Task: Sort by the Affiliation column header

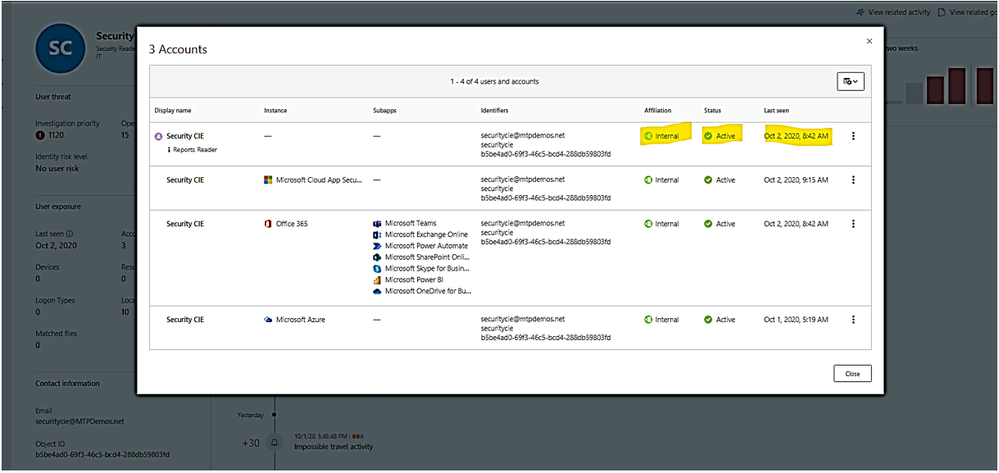Action: (658, 110)
